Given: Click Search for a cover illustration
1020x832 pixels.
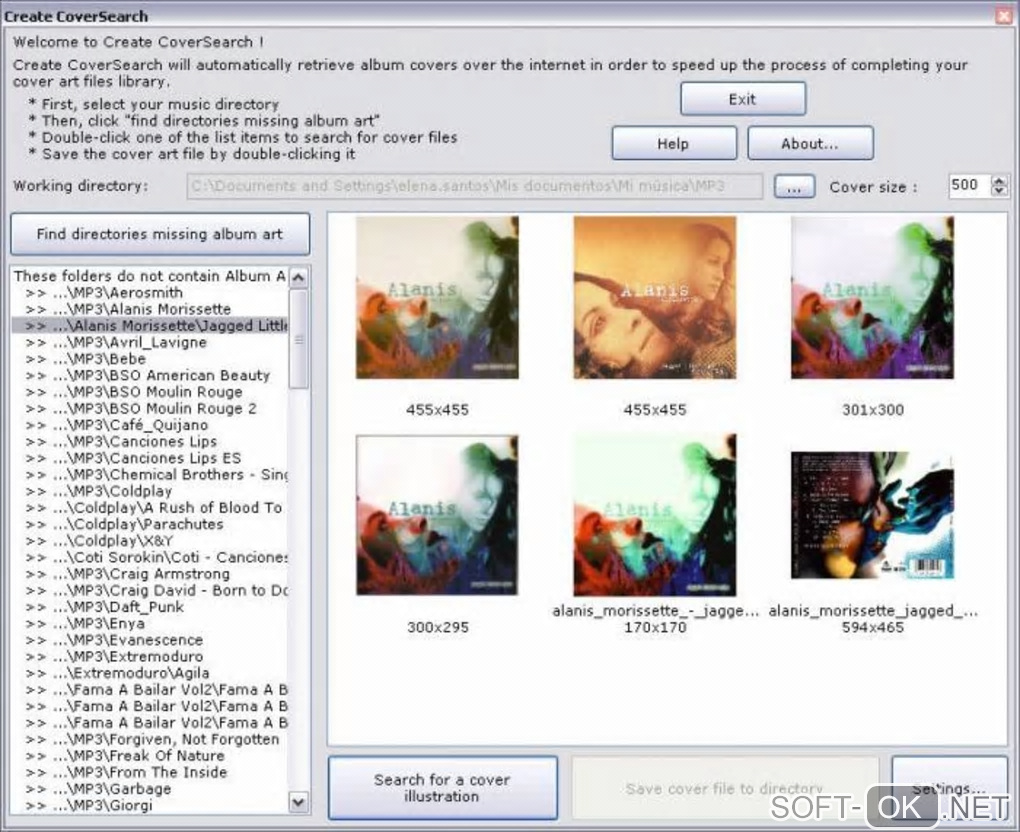Looking at the screenshot, I should click(442, 788).
